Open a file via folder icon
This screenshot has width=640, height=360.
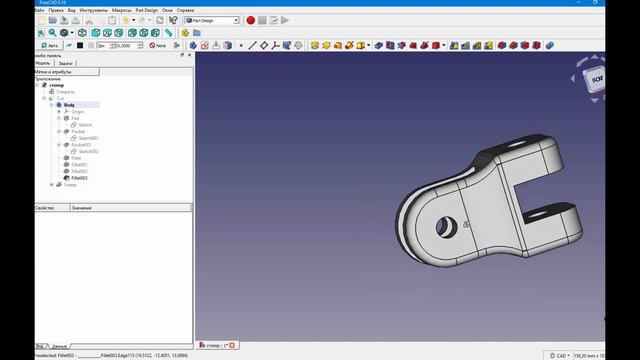pos(53,20)
